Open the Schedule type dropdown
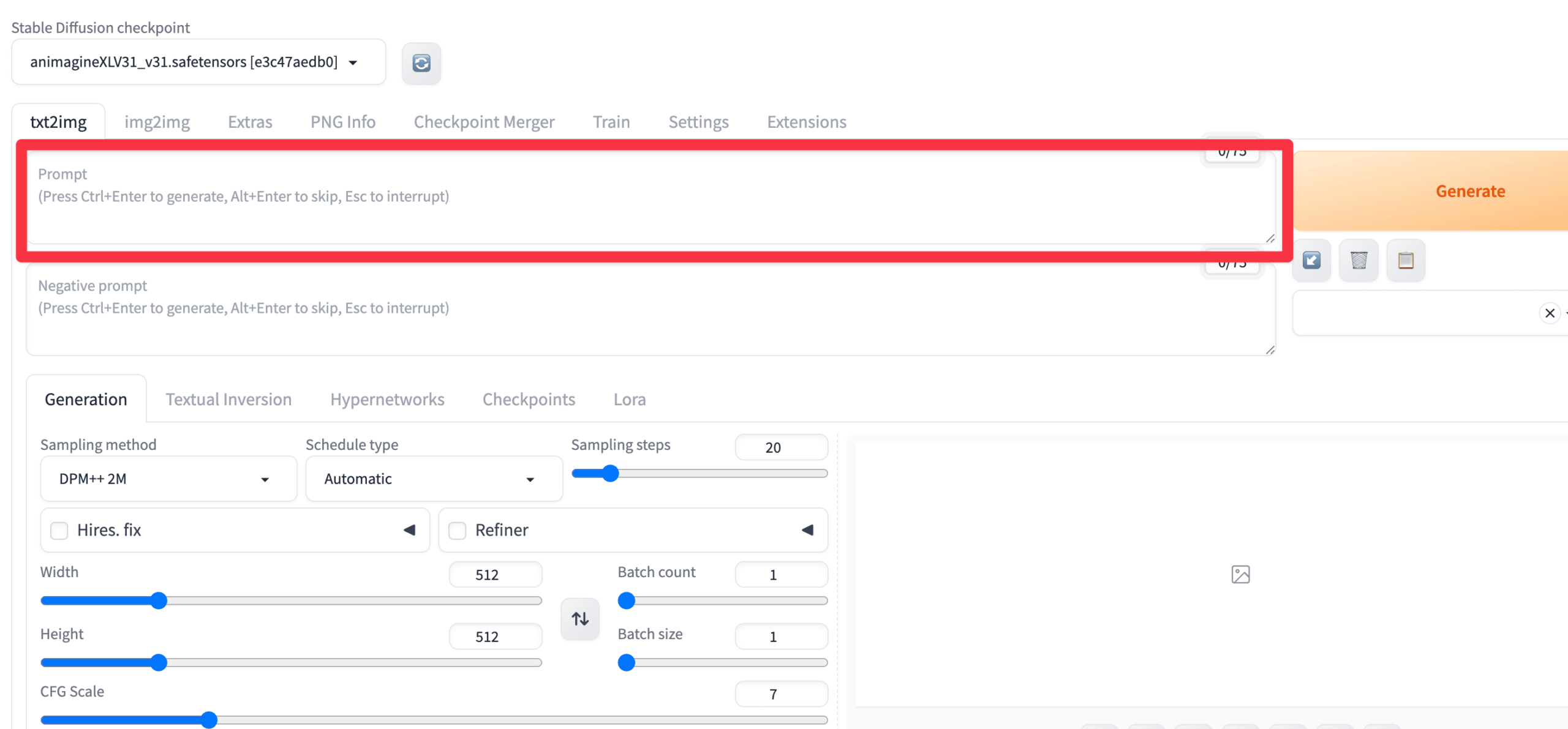Image resolution: width=1568 pixels, height=729 pixels. click(x=434, y=479)
